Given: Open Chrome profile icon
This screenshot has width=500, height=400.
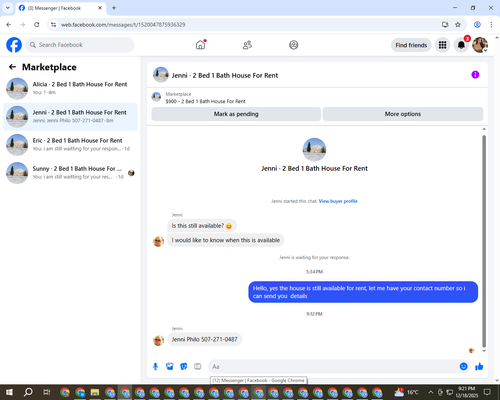Looking at the screenshot, I should (477, 25).
